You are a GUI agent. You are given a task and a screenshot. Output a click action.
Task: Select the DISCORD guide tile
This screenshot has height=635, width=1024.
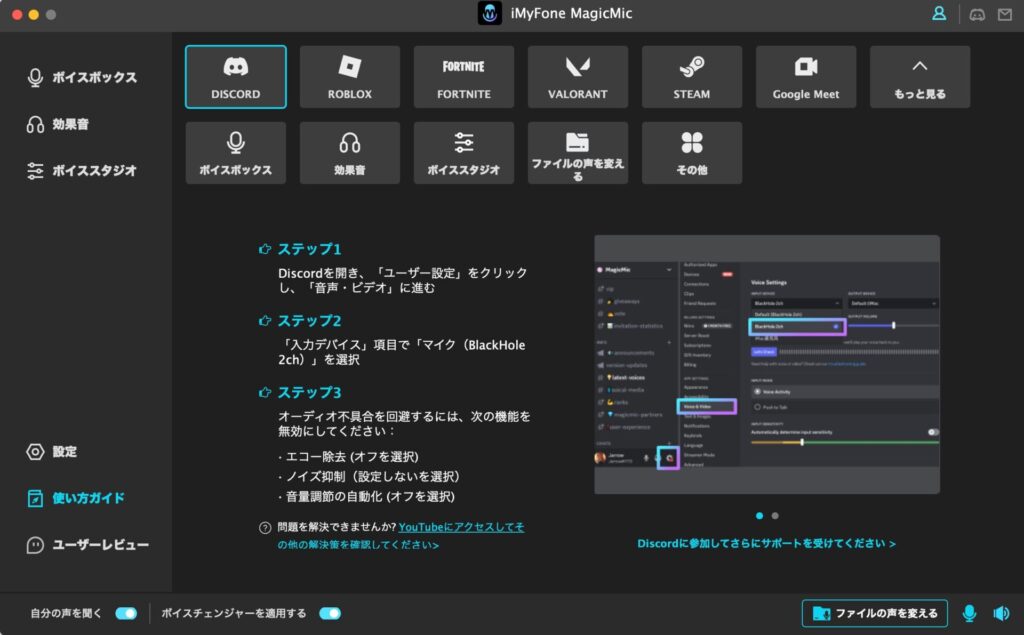click(x=236, y=77)
